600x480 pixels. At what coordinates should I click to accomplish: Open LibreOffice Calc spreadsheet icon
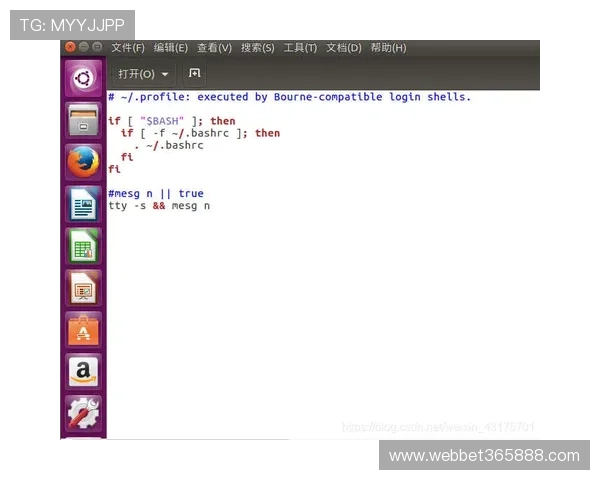pos(84,245)
